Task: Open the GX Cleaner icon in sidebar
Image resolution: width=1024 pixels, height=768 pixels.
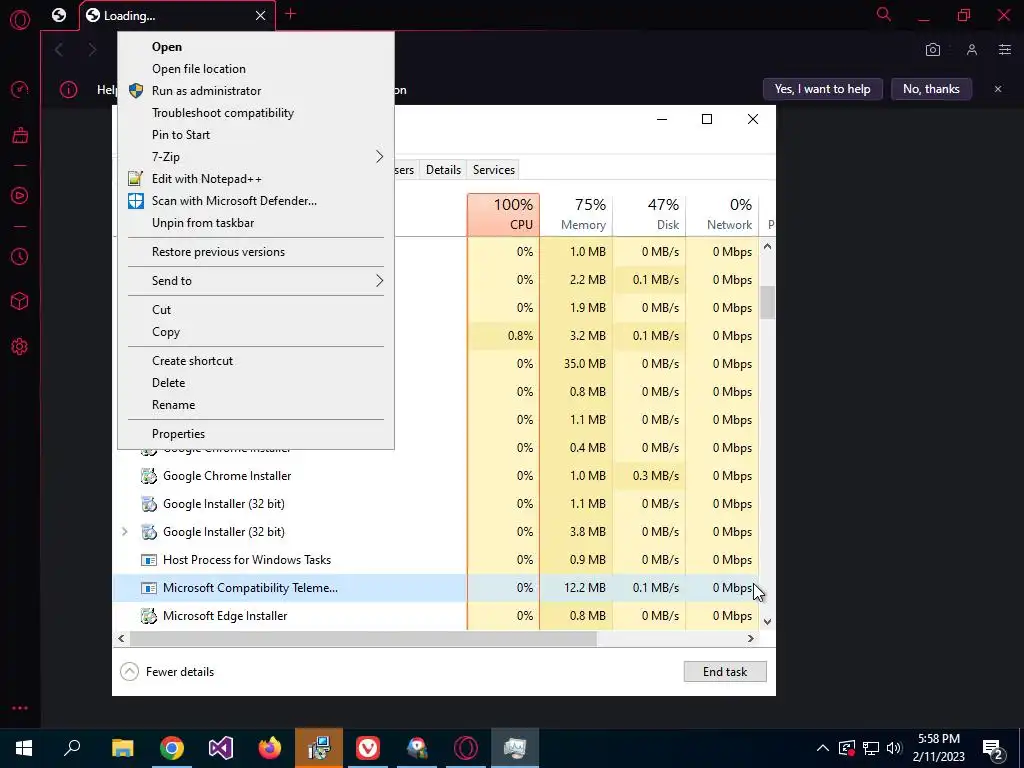Action: 20,135
